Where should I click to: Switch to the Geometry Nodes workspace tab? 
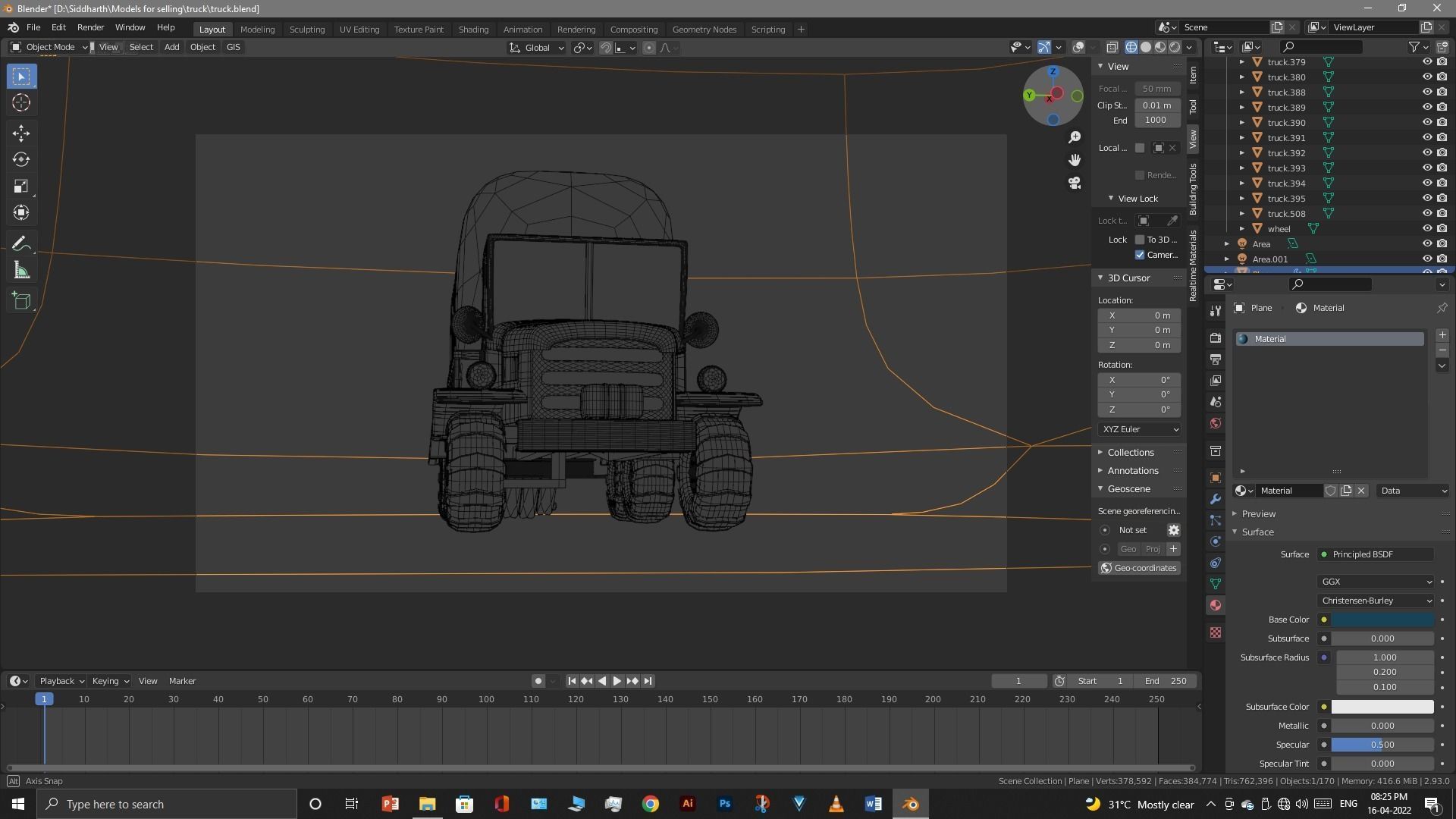pyautogui.click(x=704, y=29)
